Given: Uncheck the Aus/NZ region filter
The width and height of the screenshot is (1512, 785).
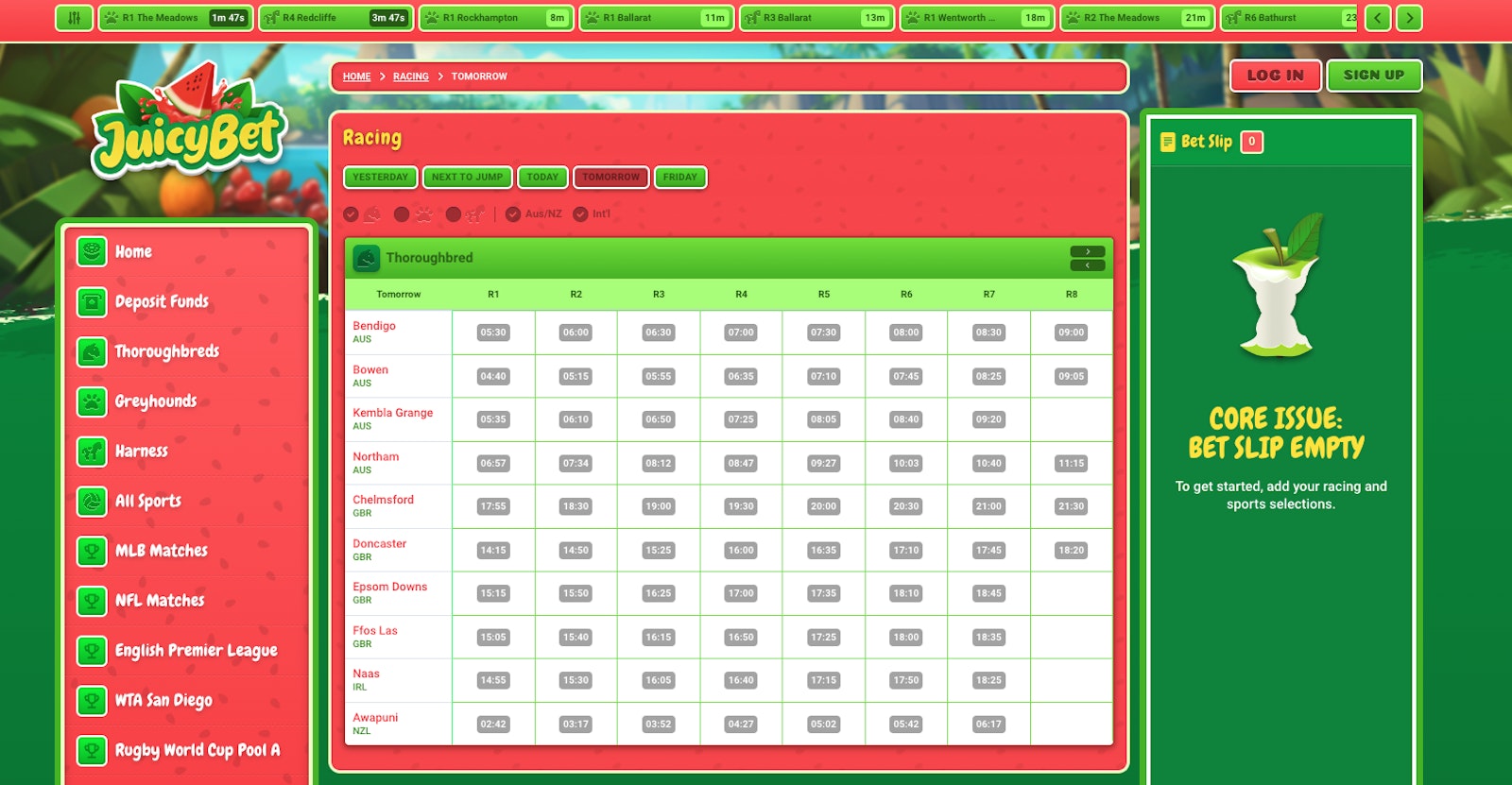Looking at the screenshot, I should coord(513,214).
